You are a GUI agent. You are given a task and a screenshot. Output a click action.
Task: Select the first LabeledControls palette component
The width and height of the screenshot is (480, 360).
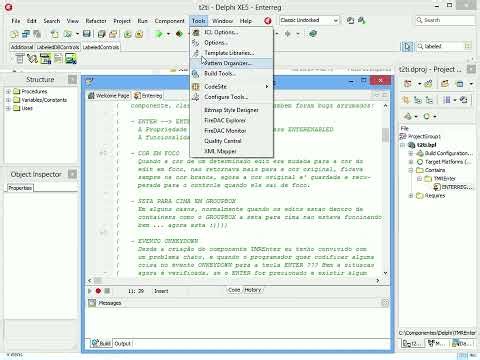tap(20, 59)
